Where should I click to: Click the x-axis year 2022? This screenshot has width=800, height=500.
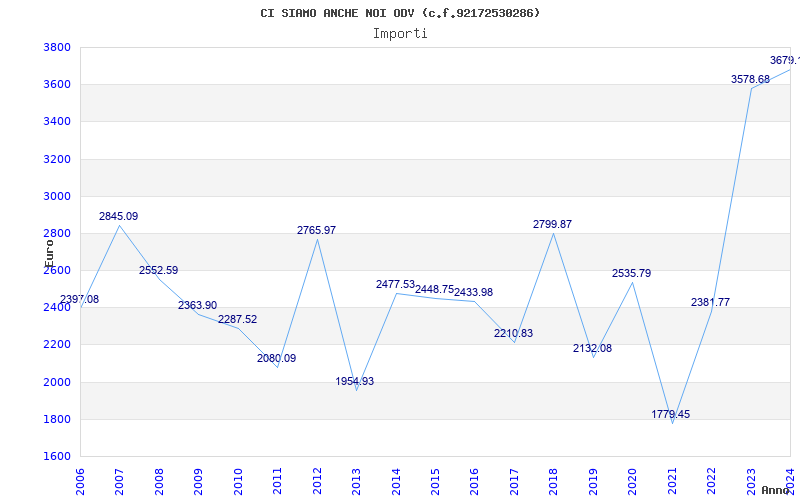[712, 482]
